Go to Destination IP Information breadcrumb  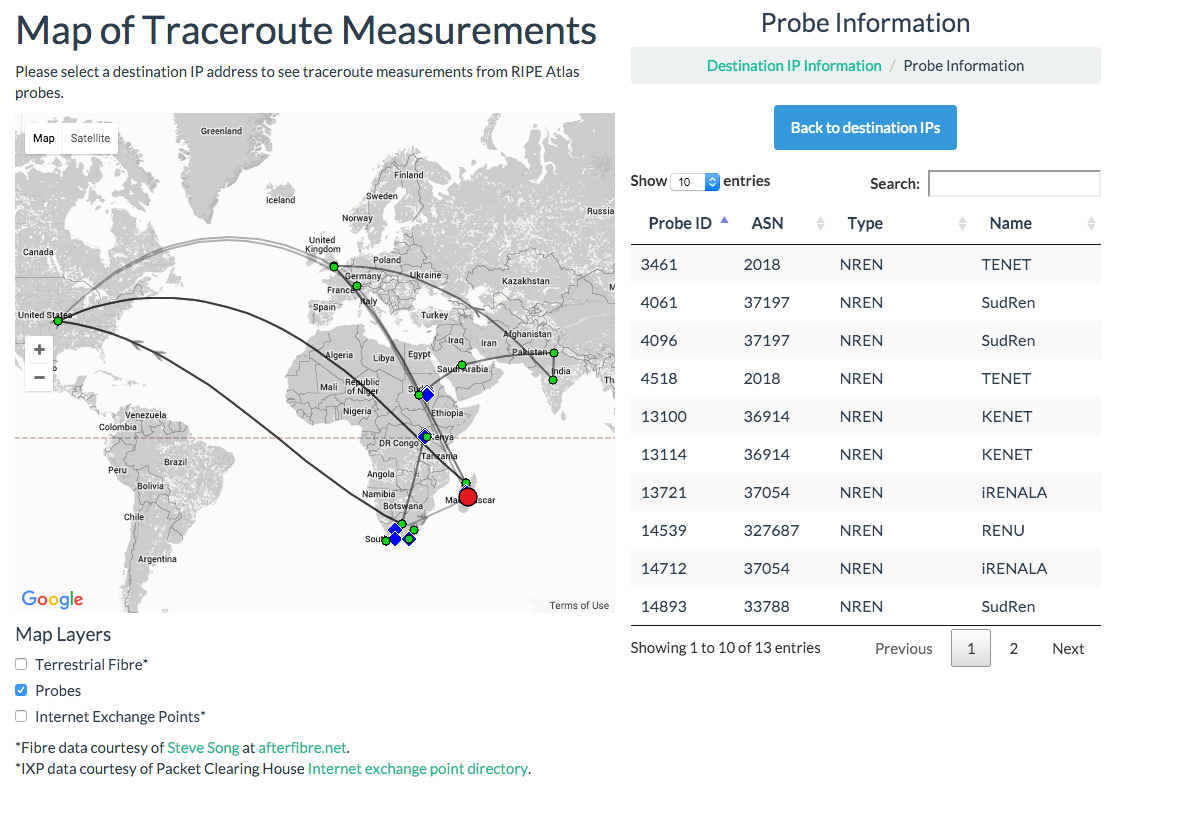794,66
